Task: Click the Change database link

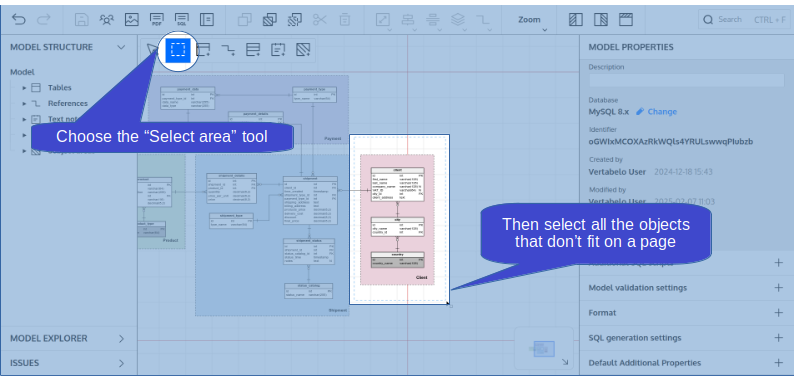Action: pyautogui.click(x=657, y=112)
